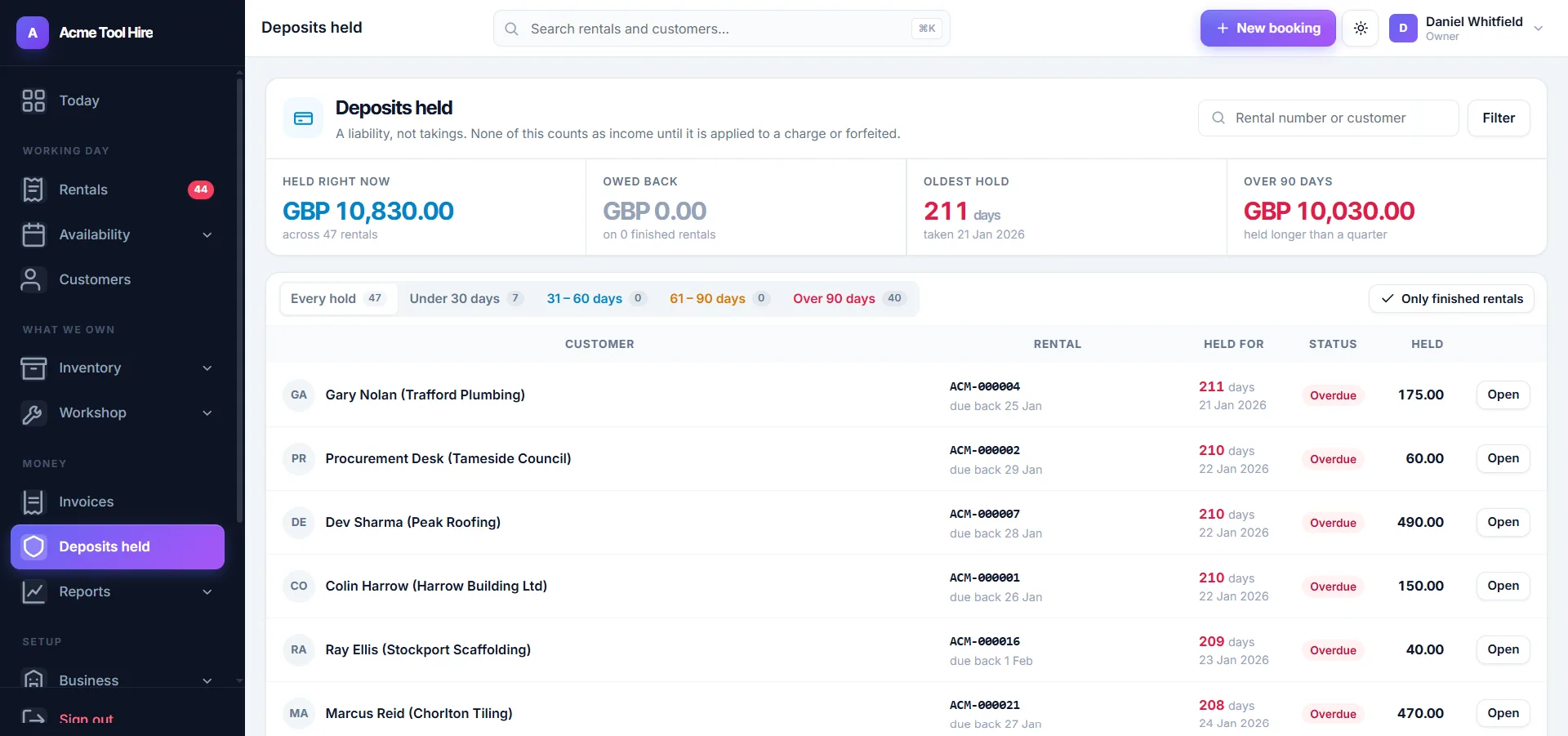1568x736 pixels.
Task: Select the Every hold tab
Action: click(338, 299)
